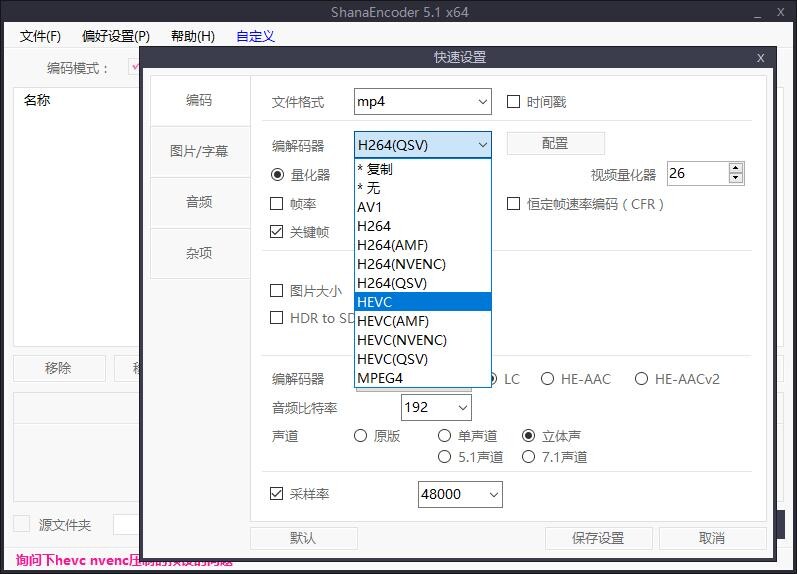797x574 pixels.
Task: Select MPEG4 from the codec list
Action: 380,378
